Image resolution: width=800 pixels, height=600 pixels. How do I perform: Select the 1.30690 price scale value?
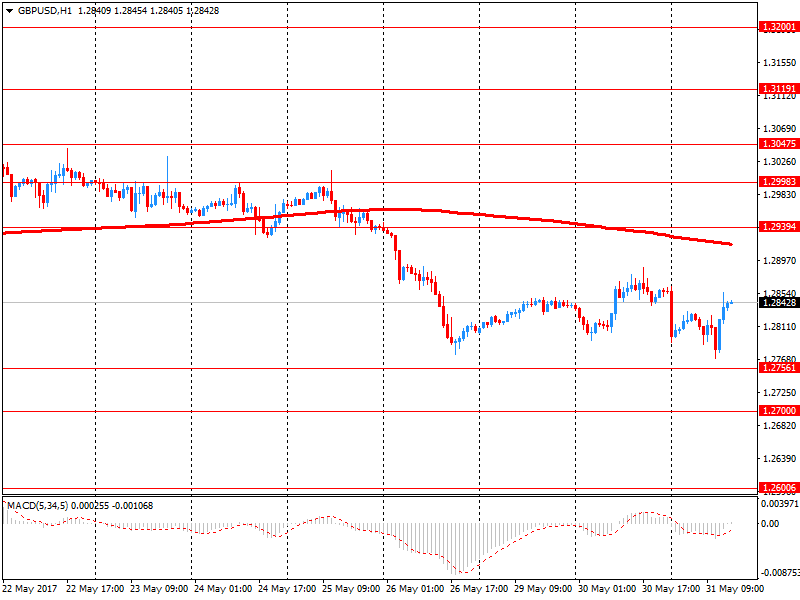(780, 129)
